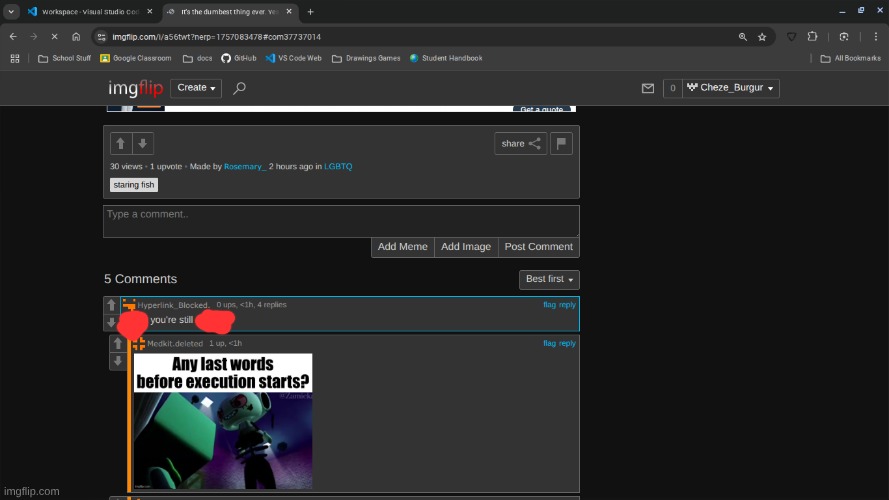The width and height of the screenshot is (889, 500).
Task: Stop loading the page
Action: coord(54,37)
